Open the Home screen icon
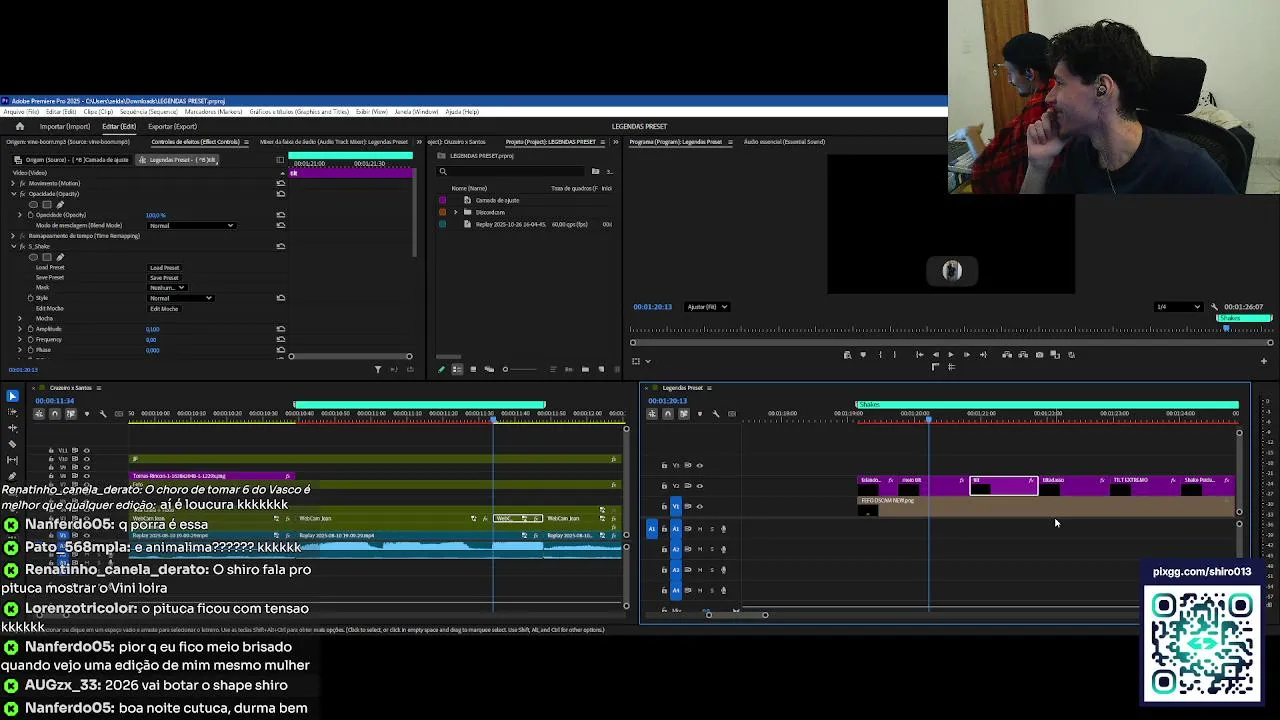Screen dimensions: 1280x720 click(x=19, y=126)
